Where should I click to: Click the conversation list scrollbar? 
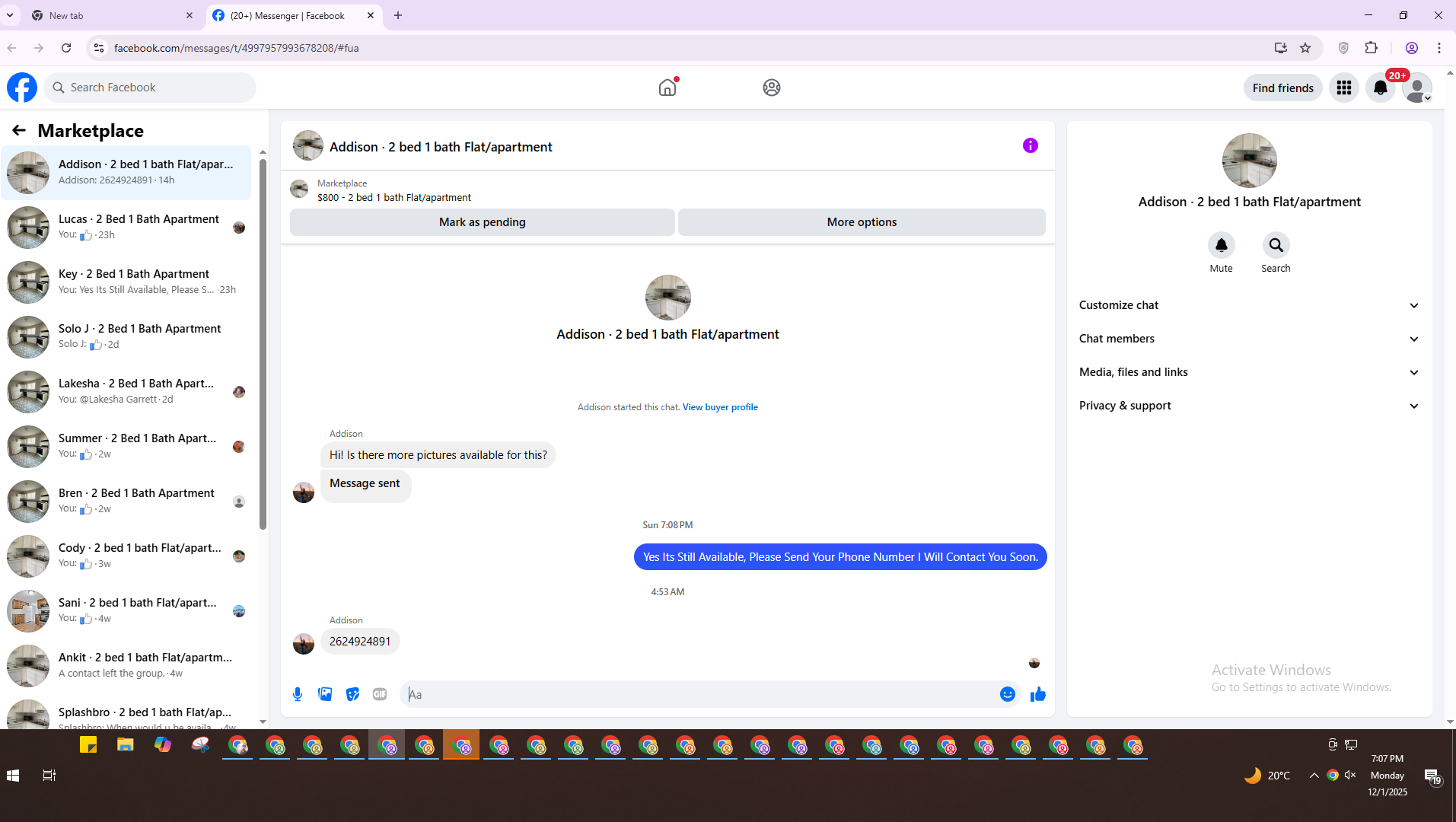(263, 342)
